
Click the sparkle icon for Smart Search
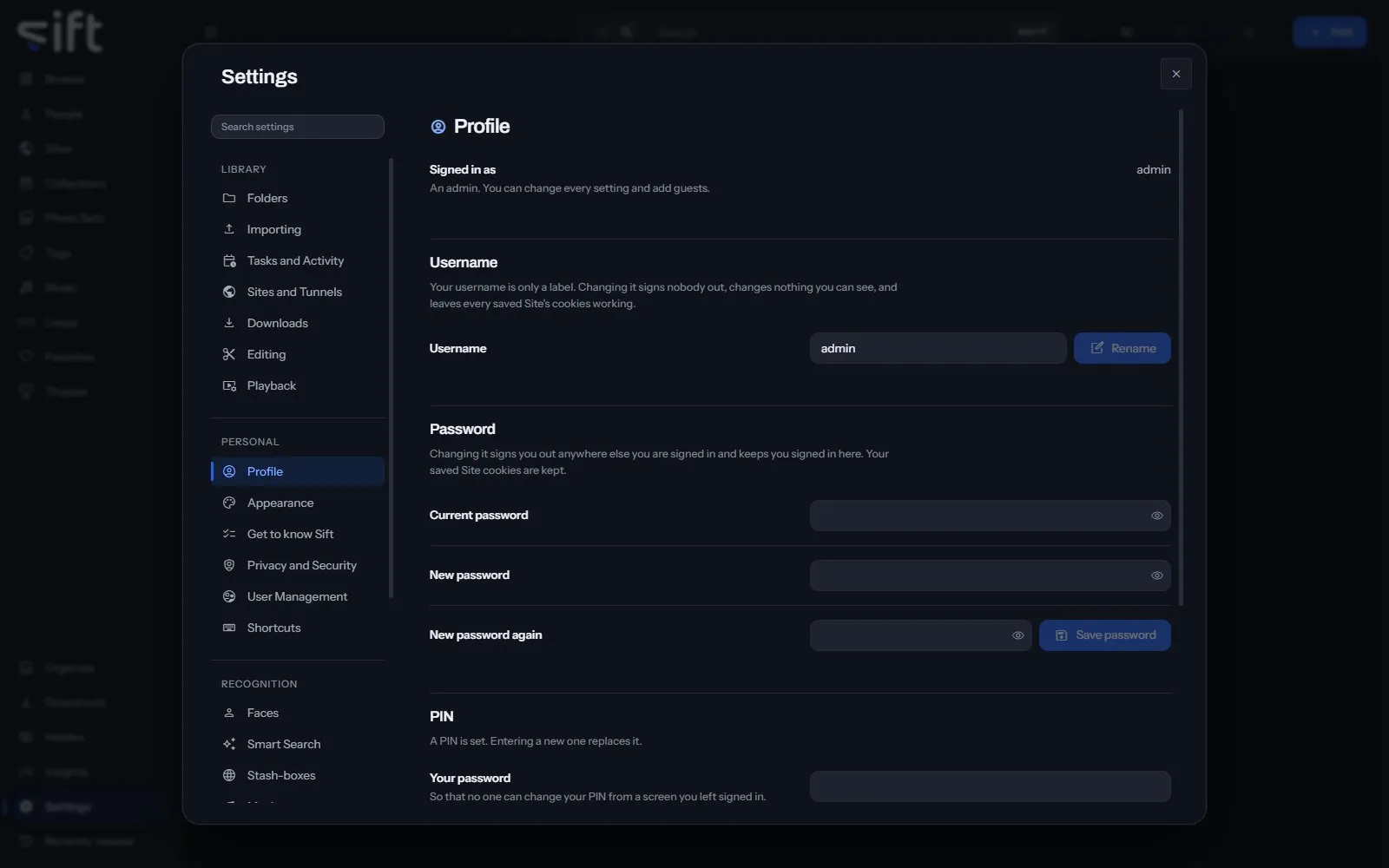coord(229,744)
